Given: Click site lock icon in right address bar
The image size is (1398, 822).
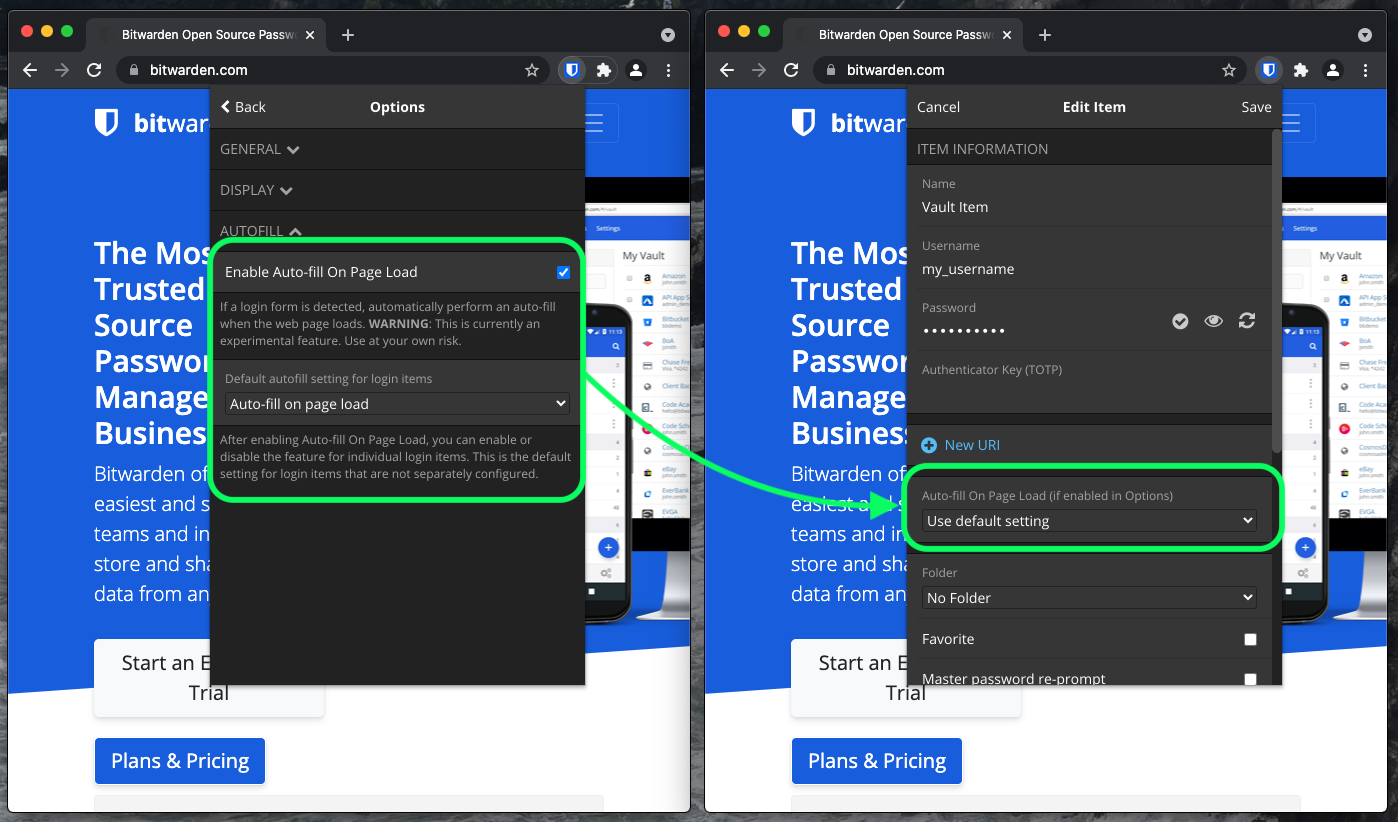Looking at the screenshot, I should coord(830,70).
